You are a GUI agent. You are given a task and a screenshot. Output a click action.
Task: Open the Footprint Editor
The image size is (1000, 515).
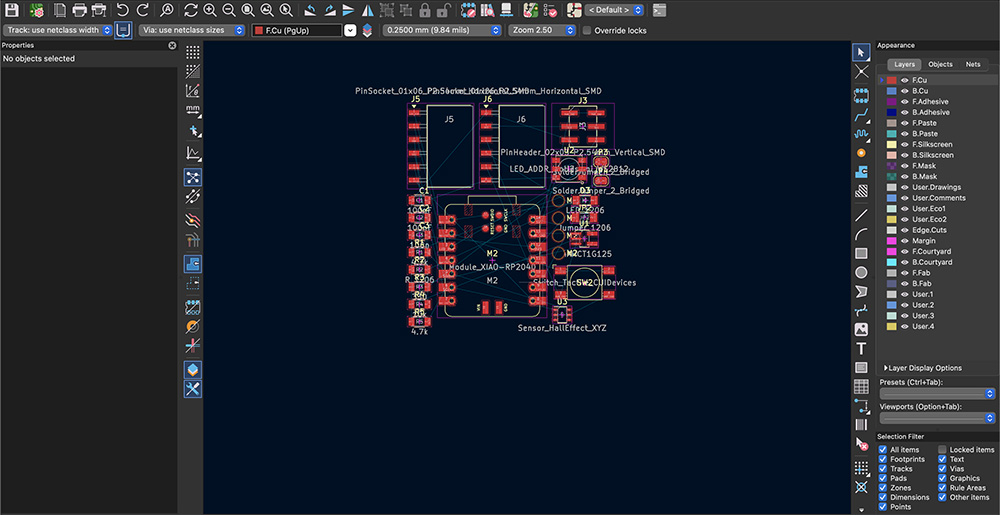tap(469, 10)
